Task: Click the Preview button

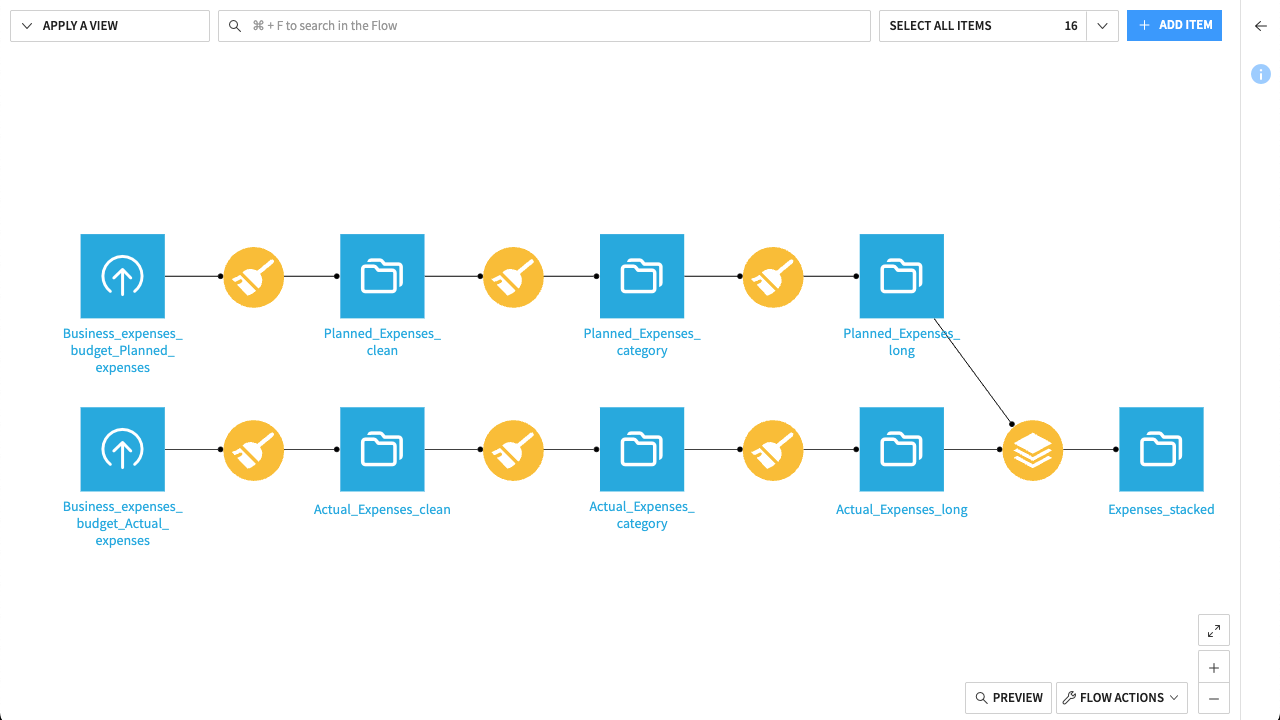Action: pyautogui.click(x=1008, y=697)
